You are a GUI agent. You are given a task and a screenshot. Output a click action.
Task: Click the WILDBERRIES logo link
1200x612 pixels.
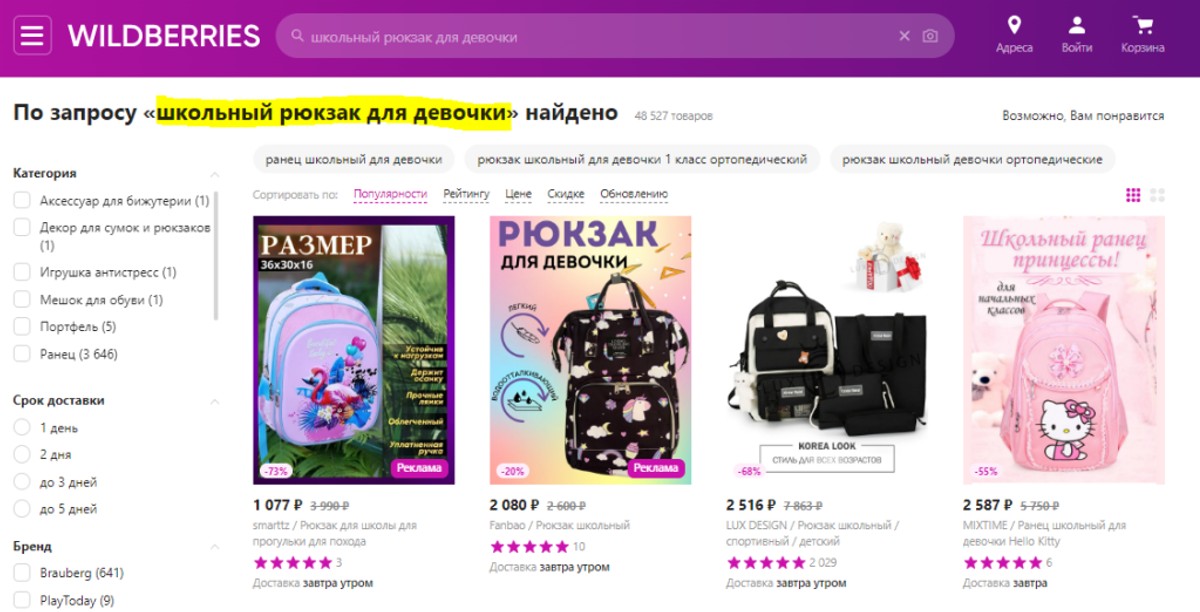pos(164,36)
